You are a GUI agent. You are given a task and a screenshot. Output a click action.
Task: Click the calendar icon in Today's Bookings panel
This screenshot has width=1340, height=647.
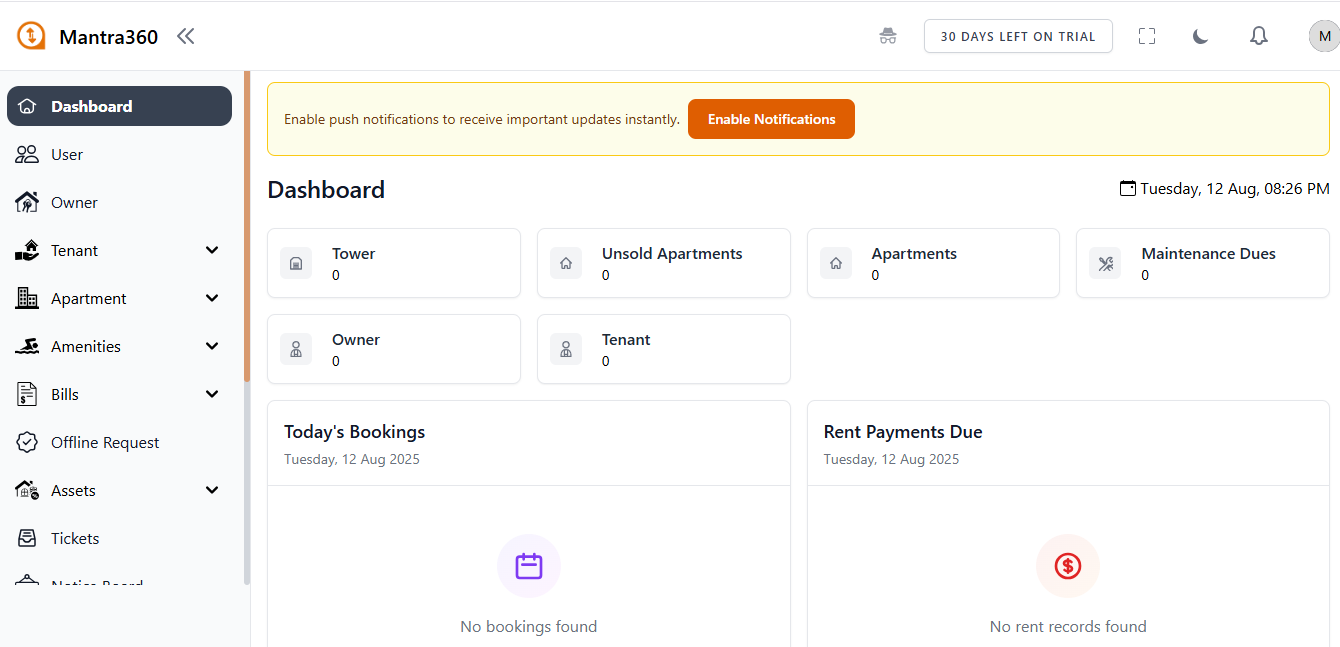528,566
